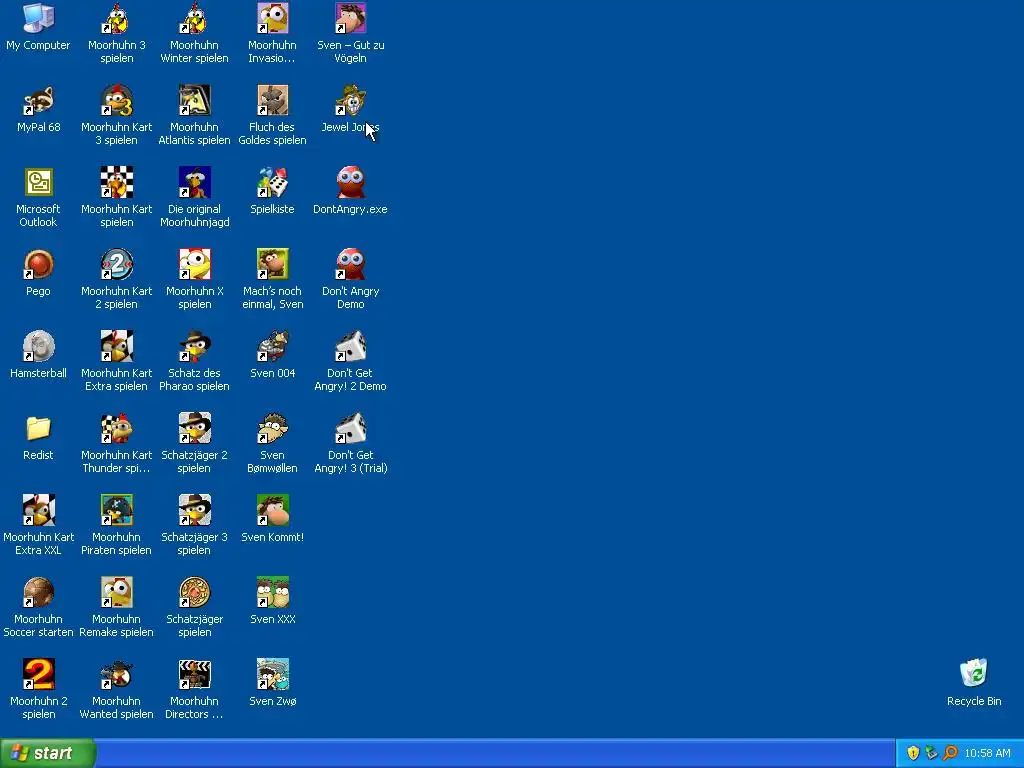This screenshot has width=1024, height=768.
Task: Select the Sven Kommt! shortcut
Action: click(272, 510)
